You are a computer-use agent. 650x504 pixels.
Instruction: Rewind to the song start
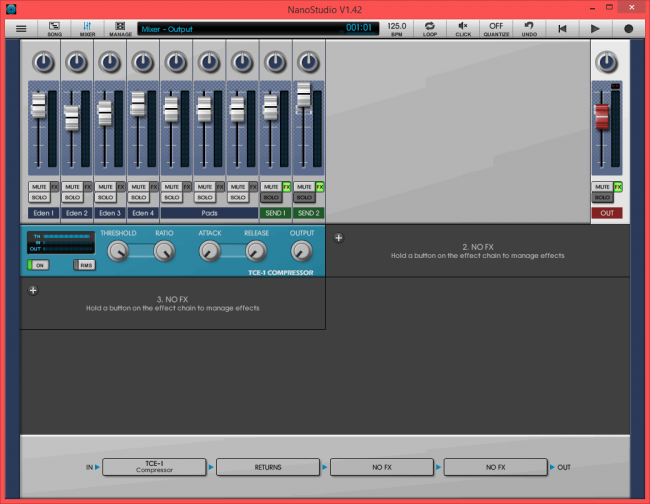coord(563,28)
